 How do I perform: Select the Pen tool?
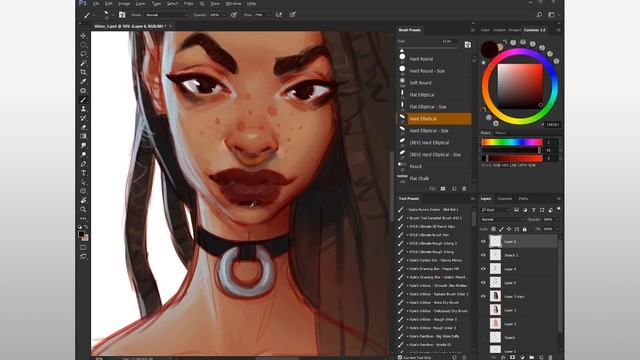click(x=83, y=164)
